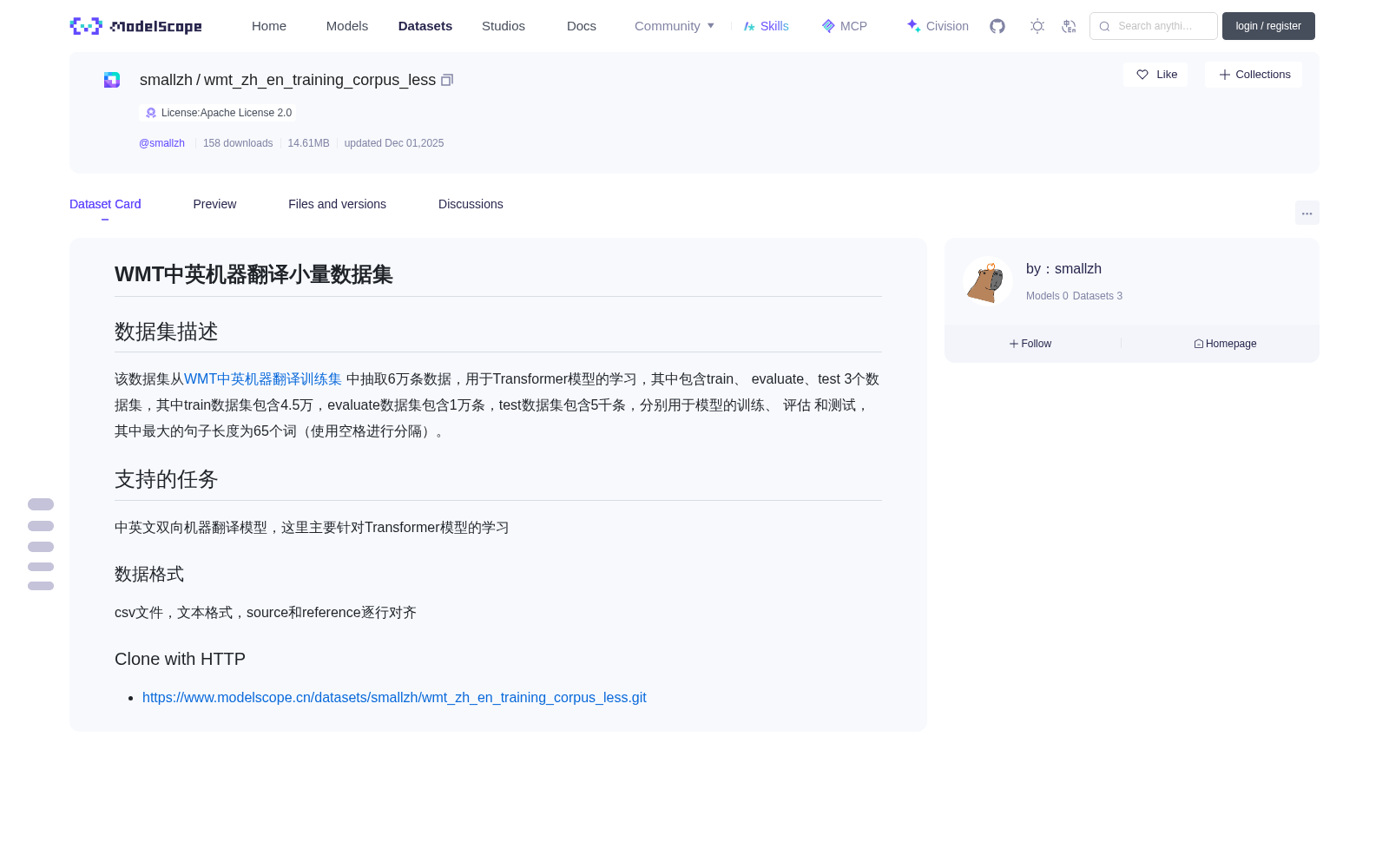
Task: Click the Apache License 2.0 tag
Action: coord(218,113)
